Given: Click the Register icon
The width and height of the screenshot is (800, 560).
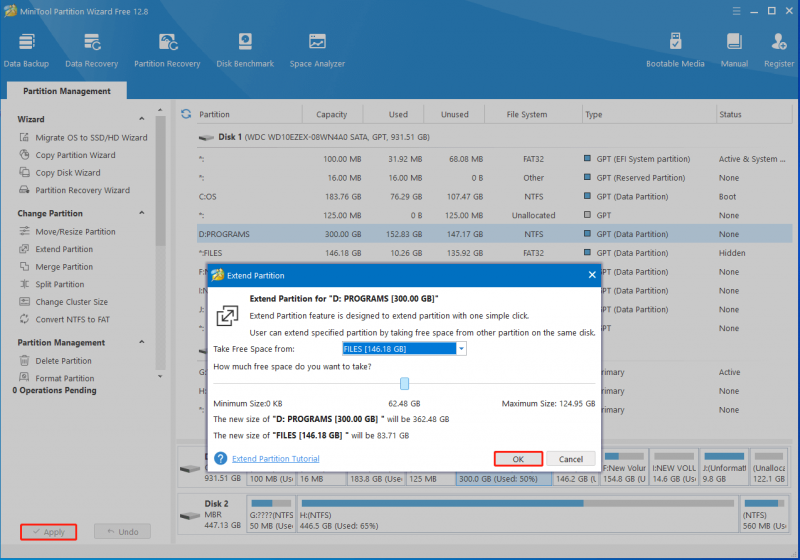Looking at the screenshot, I should 779,50.
